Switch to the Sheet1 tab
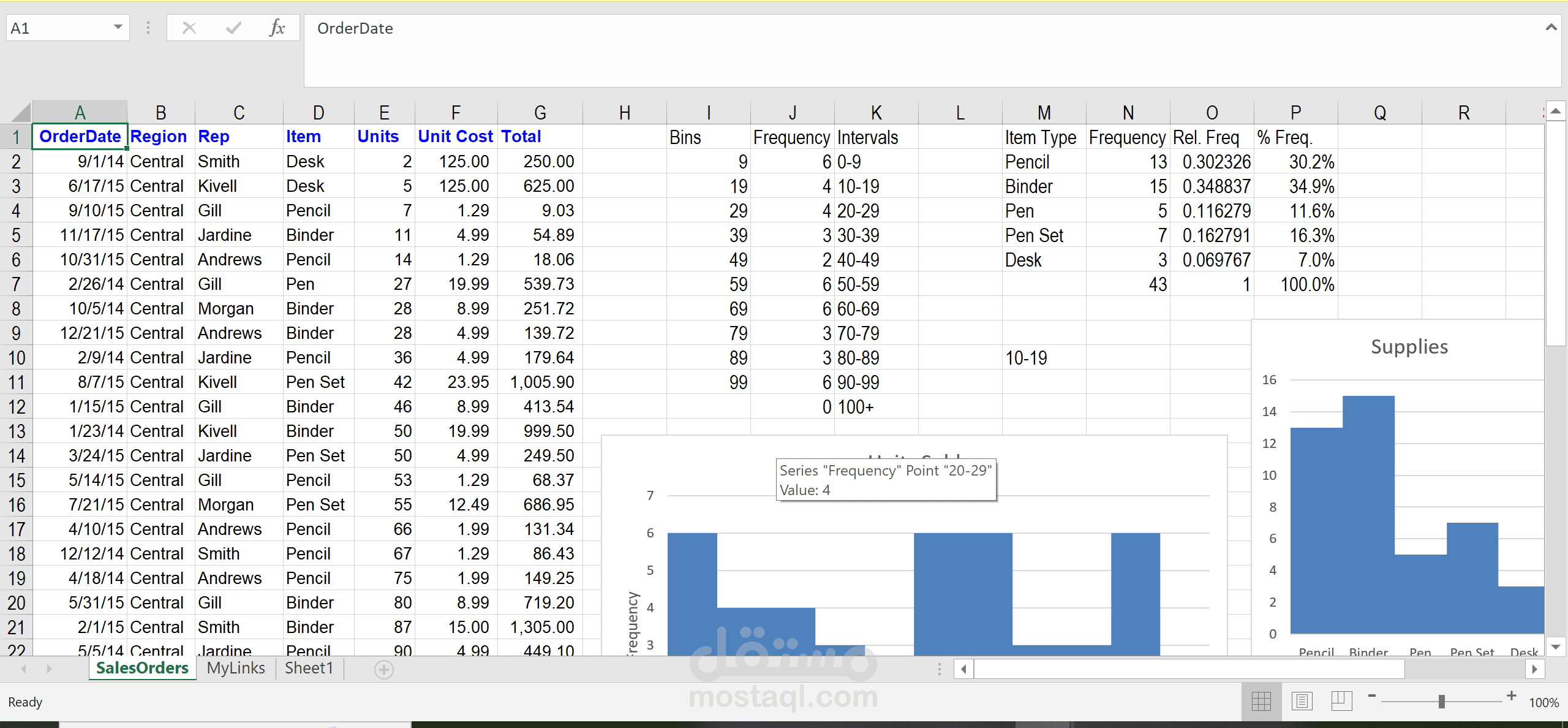Screen dimensions: 1568x728 click(x=309, y=669)
